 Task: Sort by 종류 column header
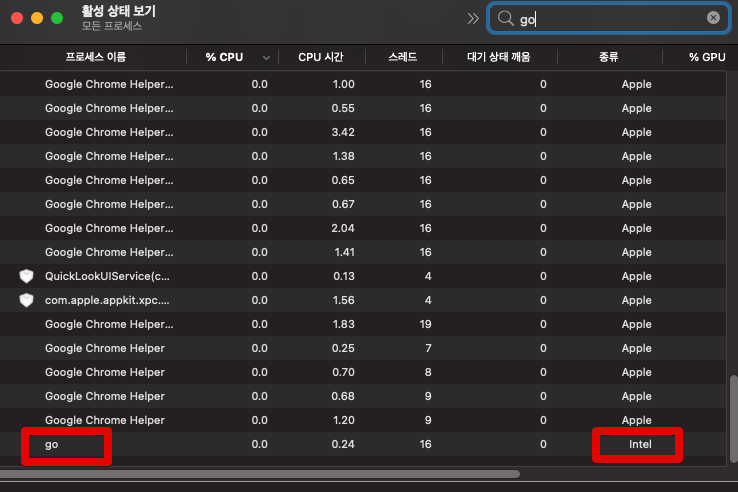coord(609,57)
